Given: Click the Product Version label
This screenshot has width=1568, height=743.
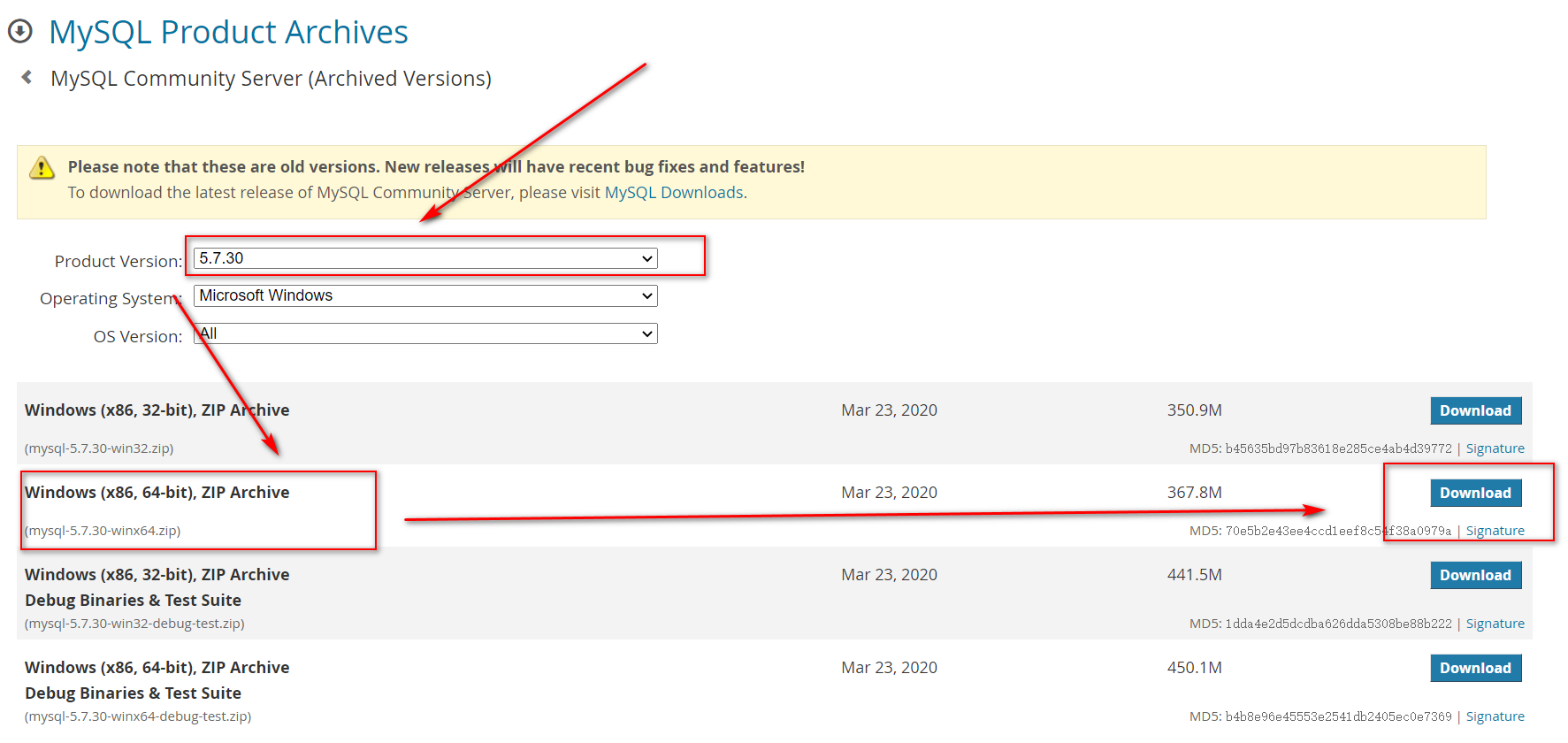Looking at the screenshot, I should pyautogui.click(x=119, y=261).
